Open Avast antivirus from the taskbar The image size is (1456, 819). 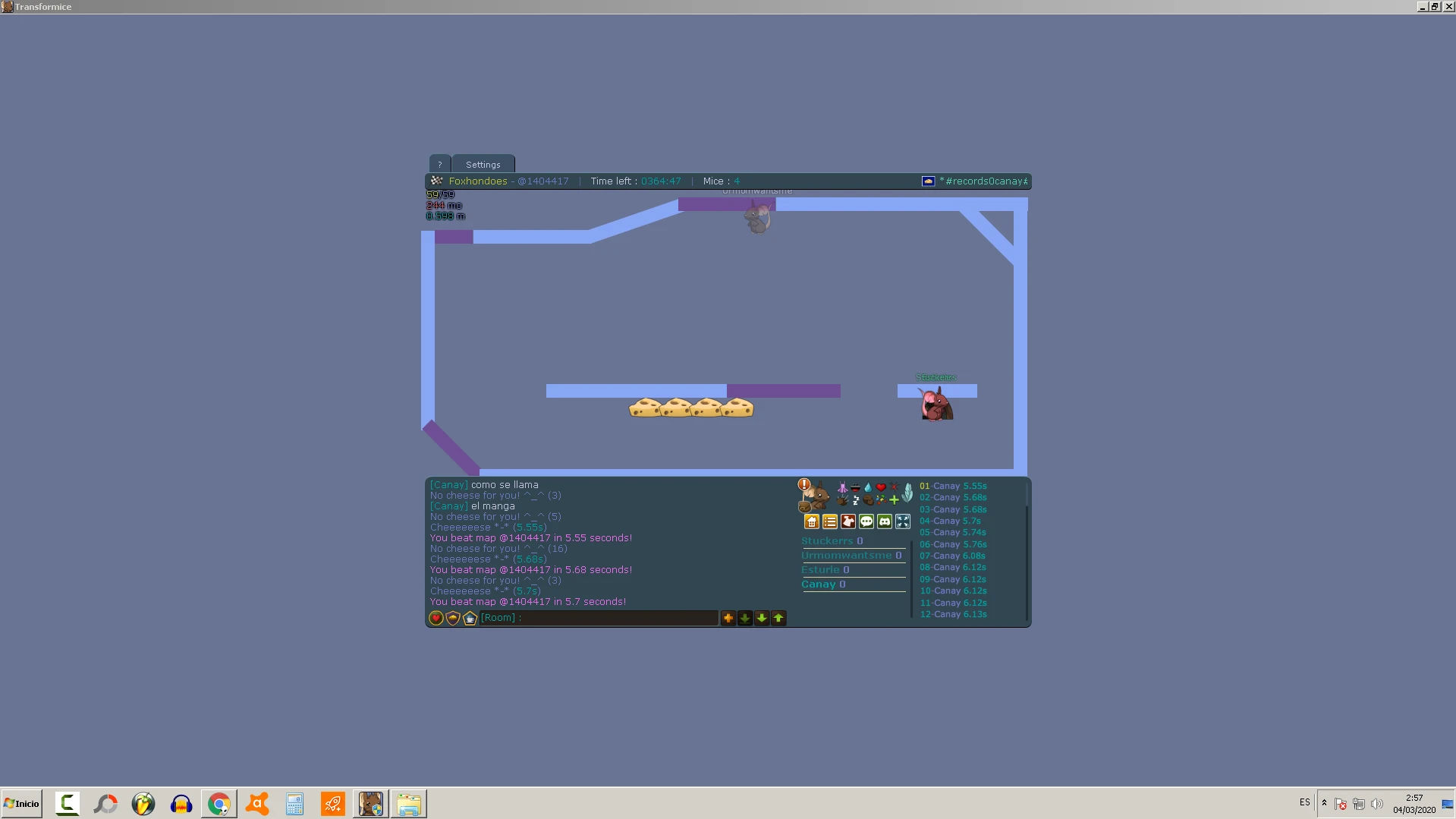pos(257,804)
